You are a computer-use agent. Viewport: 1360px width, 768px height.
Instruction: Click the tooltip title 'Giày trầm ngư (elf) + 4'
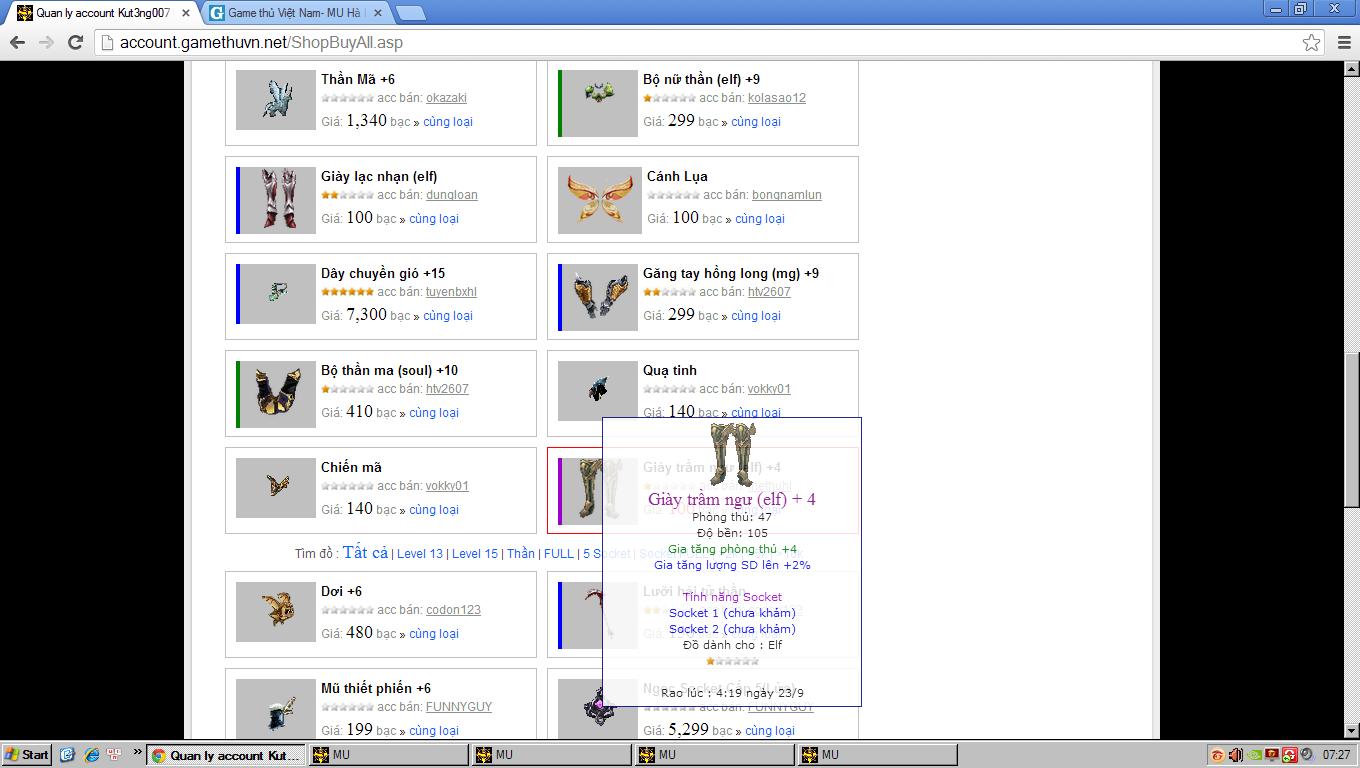(x=732, y=499)
